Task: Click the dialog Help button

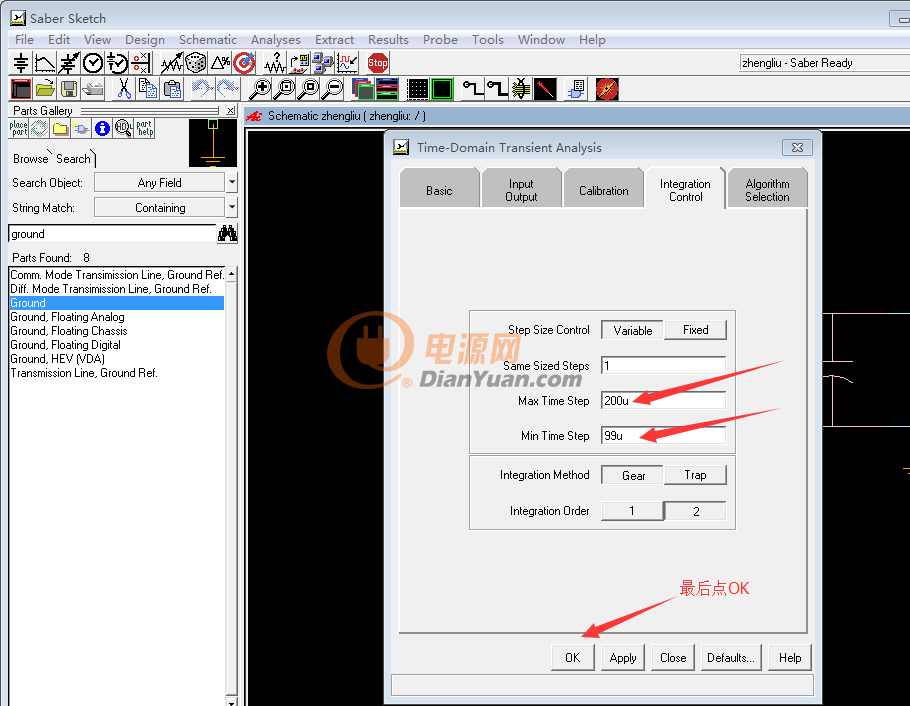Action: pyautogui.click(x=790, y=658)
